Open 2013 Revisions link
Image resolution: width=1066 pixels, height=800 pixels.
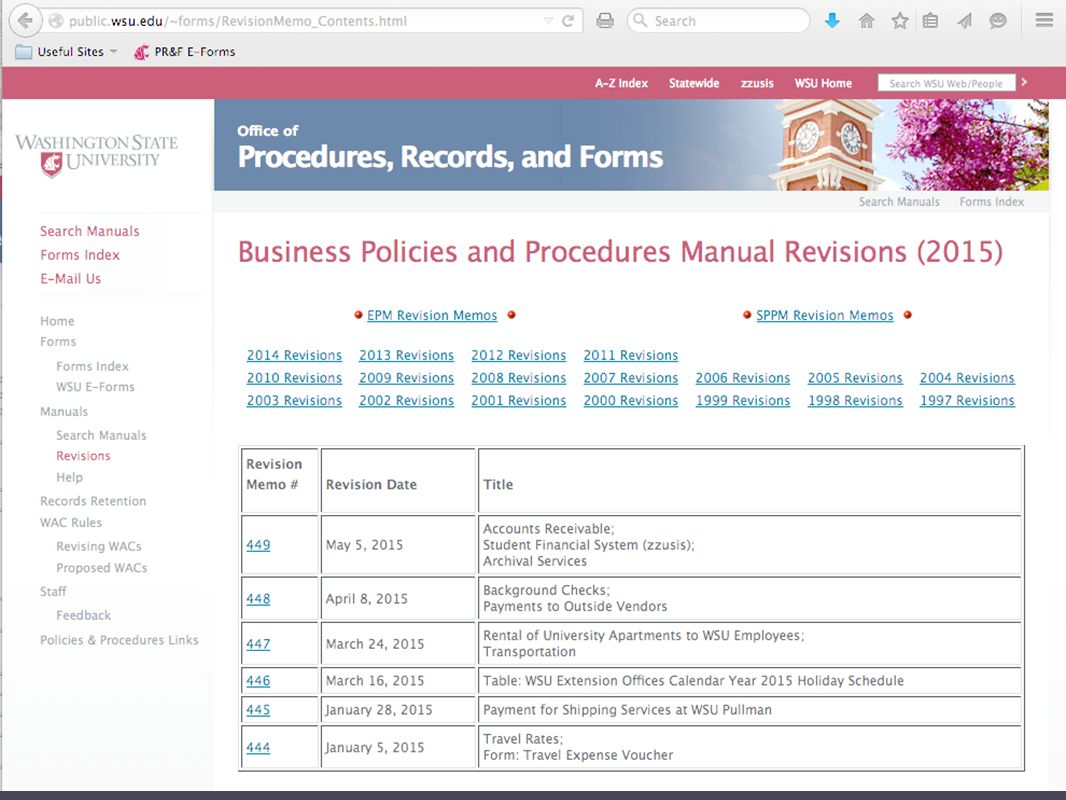tap(407, 355)
